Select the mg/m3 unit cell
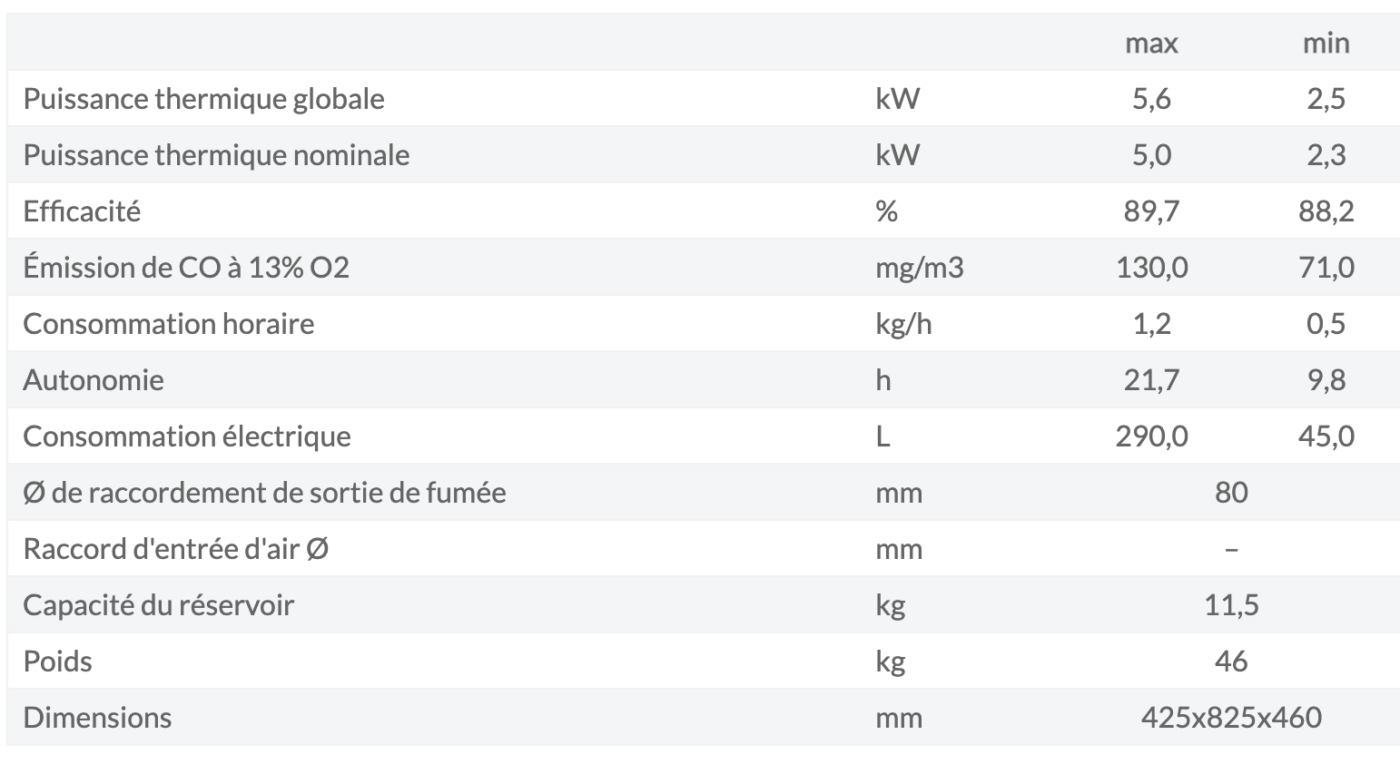1400x784 pixels. (919, 268)
